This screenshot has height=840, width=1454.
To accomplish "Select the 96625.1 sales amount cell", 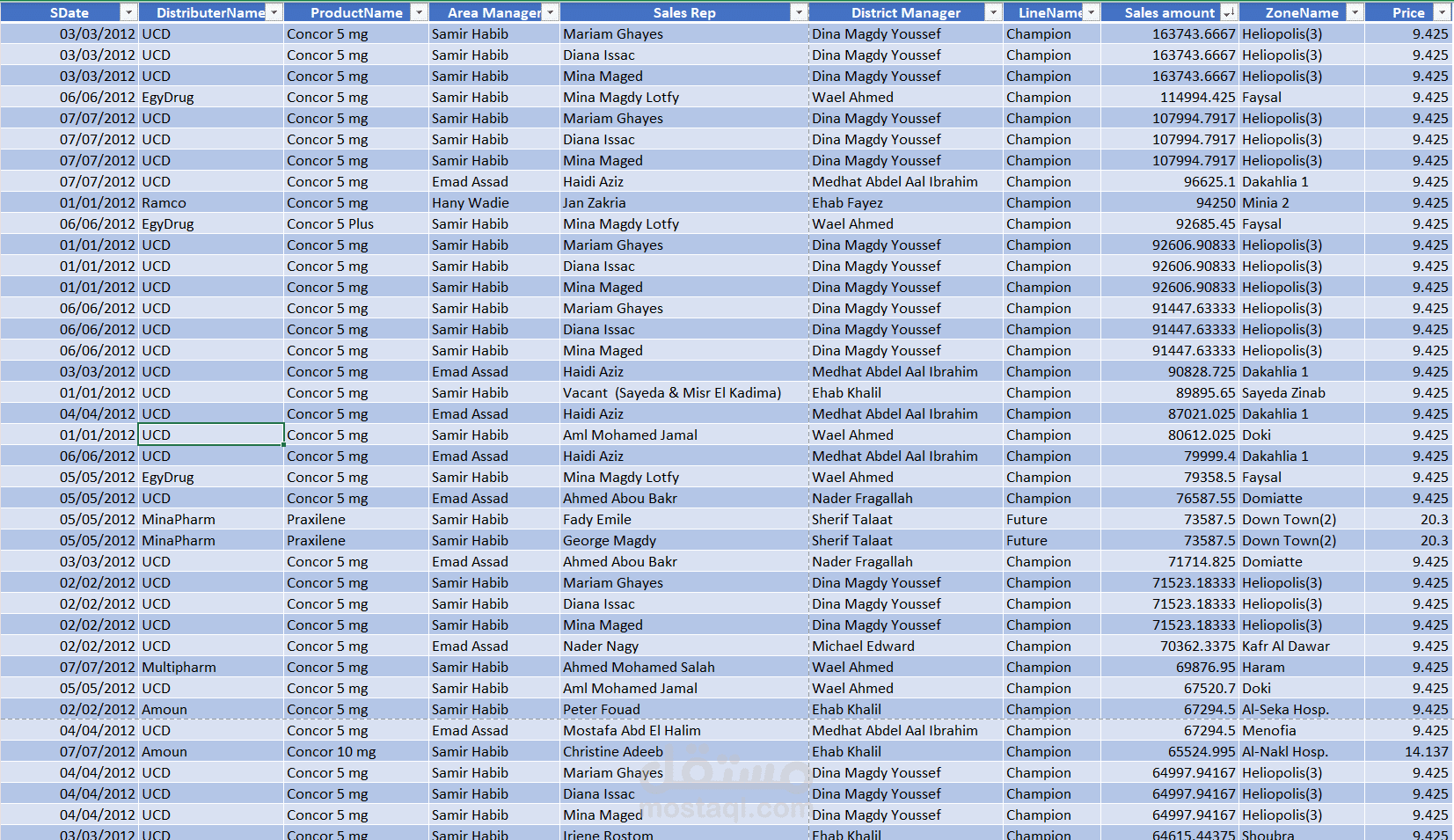I will [1170, 181].
